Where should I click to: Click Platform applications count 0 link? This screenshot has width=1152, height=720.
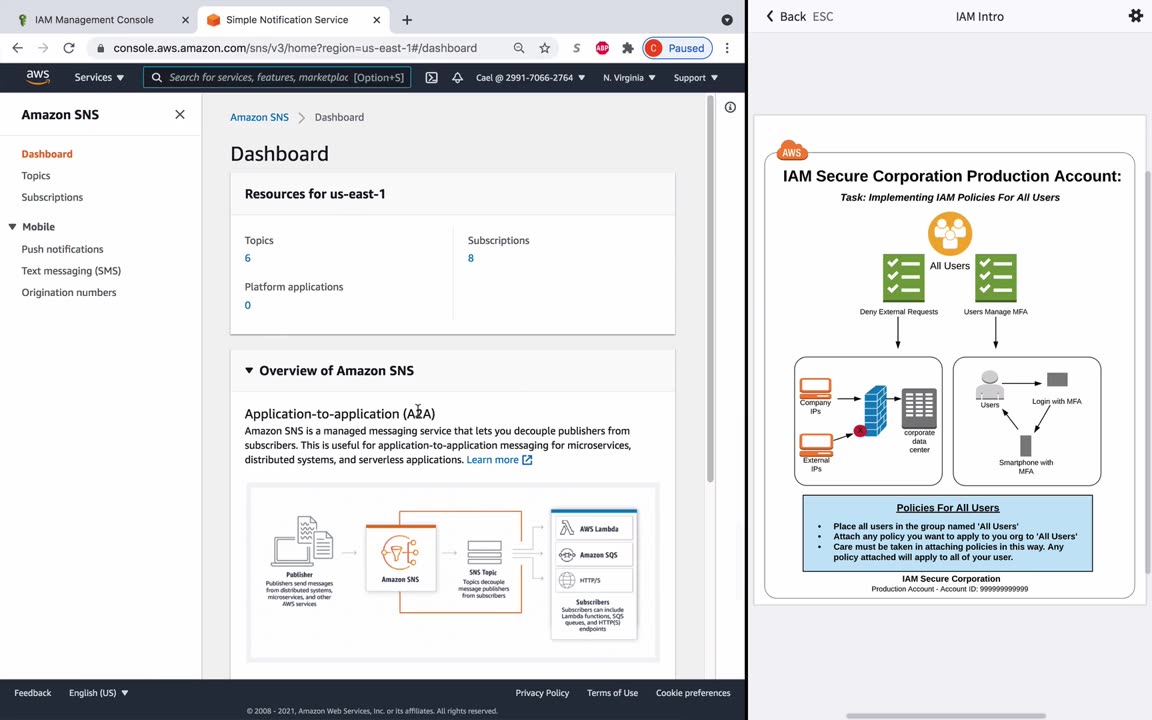248,305
